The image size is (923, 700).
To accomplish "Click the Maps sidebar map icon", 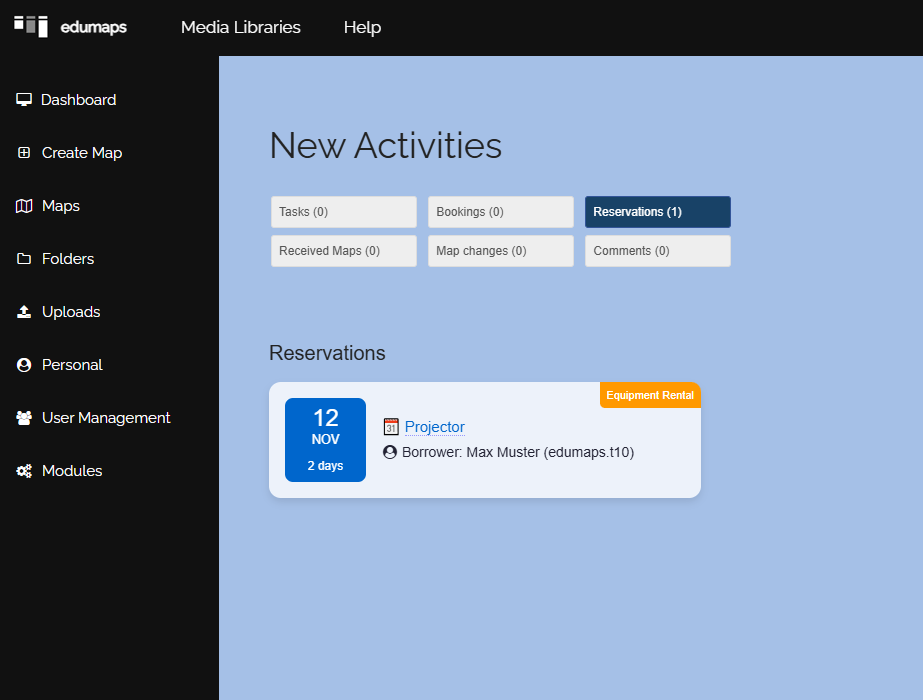I will click(x=24, y=206).
